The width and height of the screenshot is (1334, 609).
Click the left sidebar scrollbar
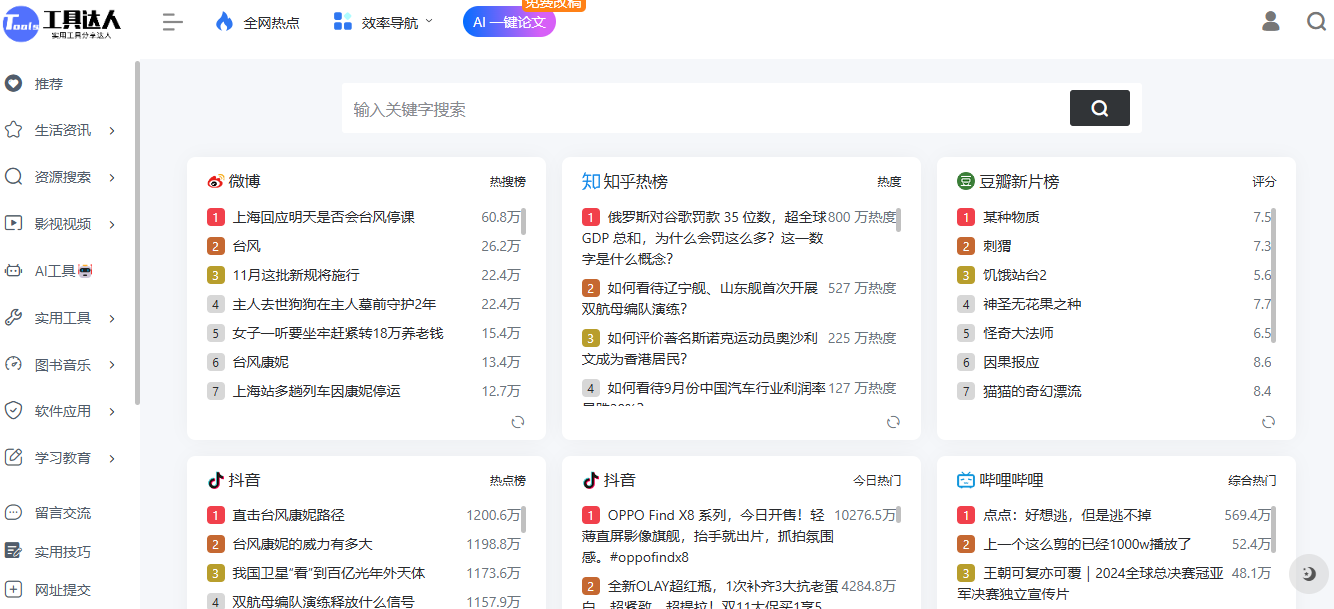(138, 232)
